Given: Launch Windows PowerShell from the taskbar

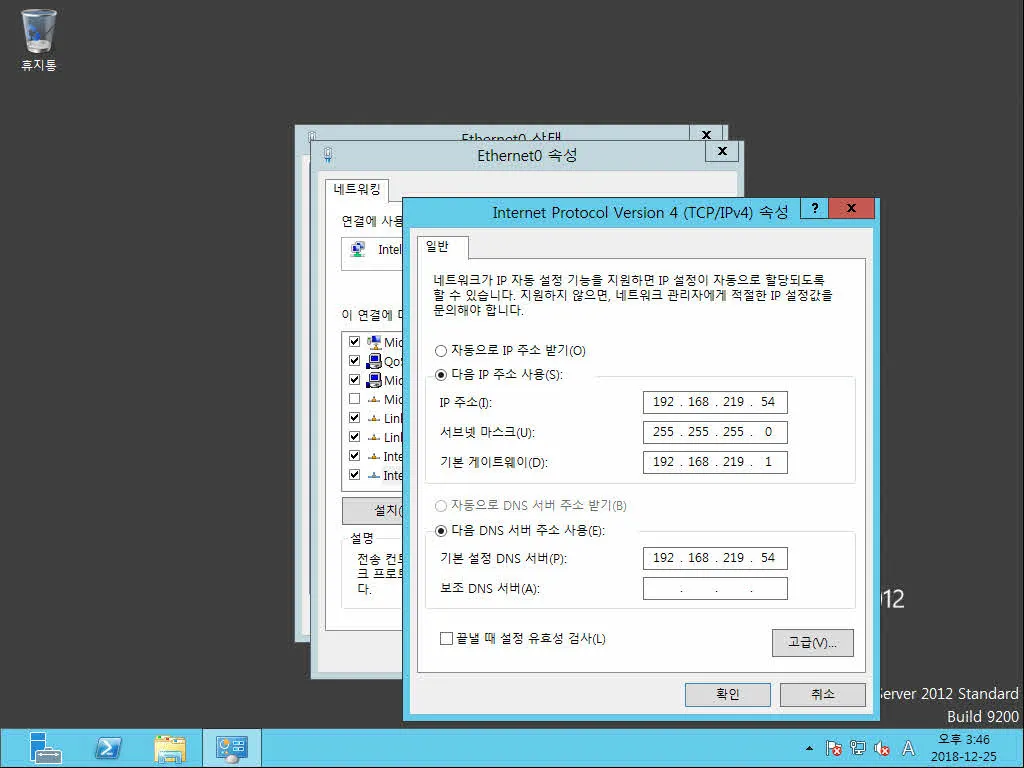Looking at the screenshot, I should pyautogui.click(x=108, y=747).
